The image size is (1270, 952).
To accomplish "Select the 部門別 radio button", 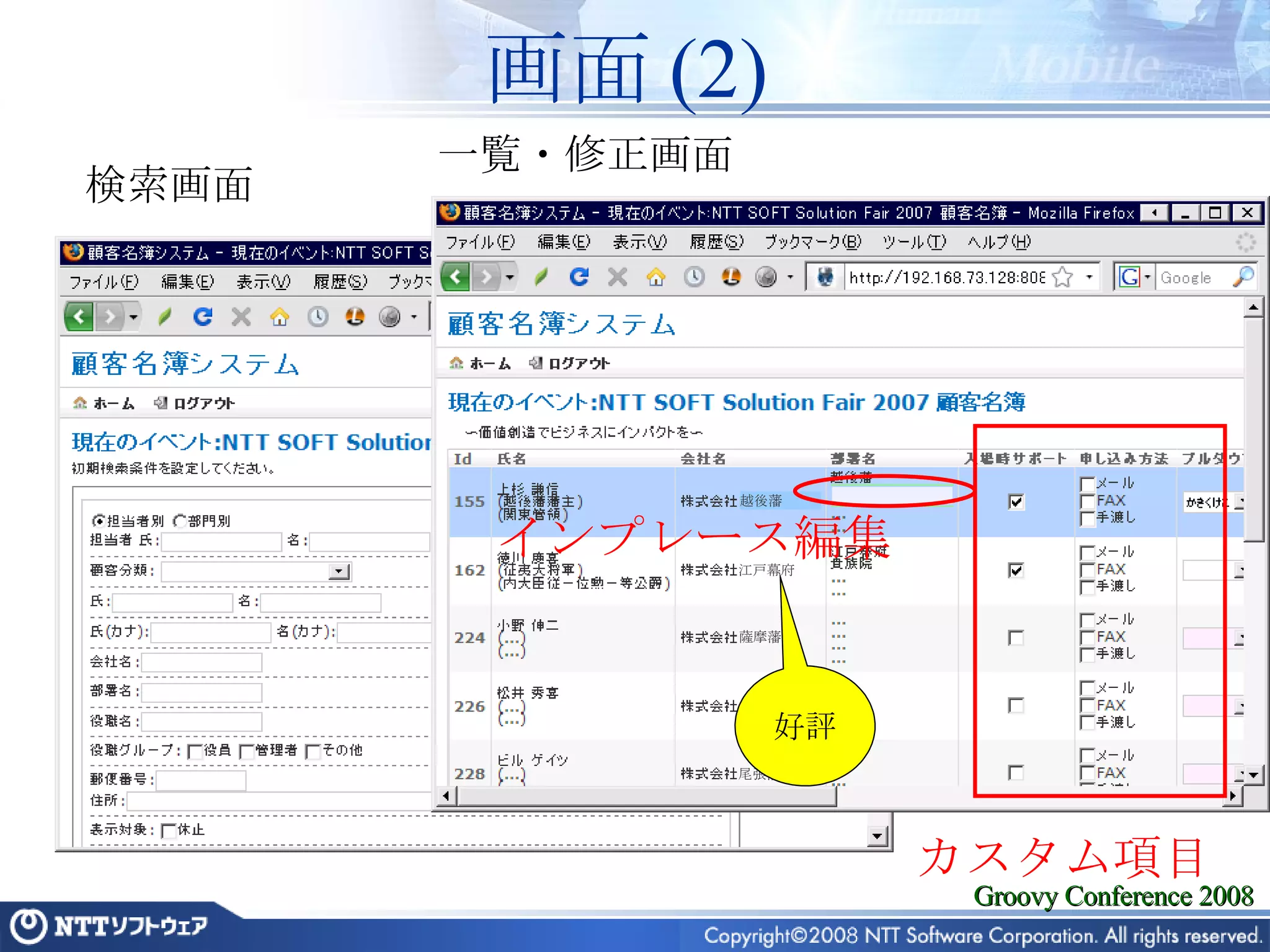I will (180, 521).
